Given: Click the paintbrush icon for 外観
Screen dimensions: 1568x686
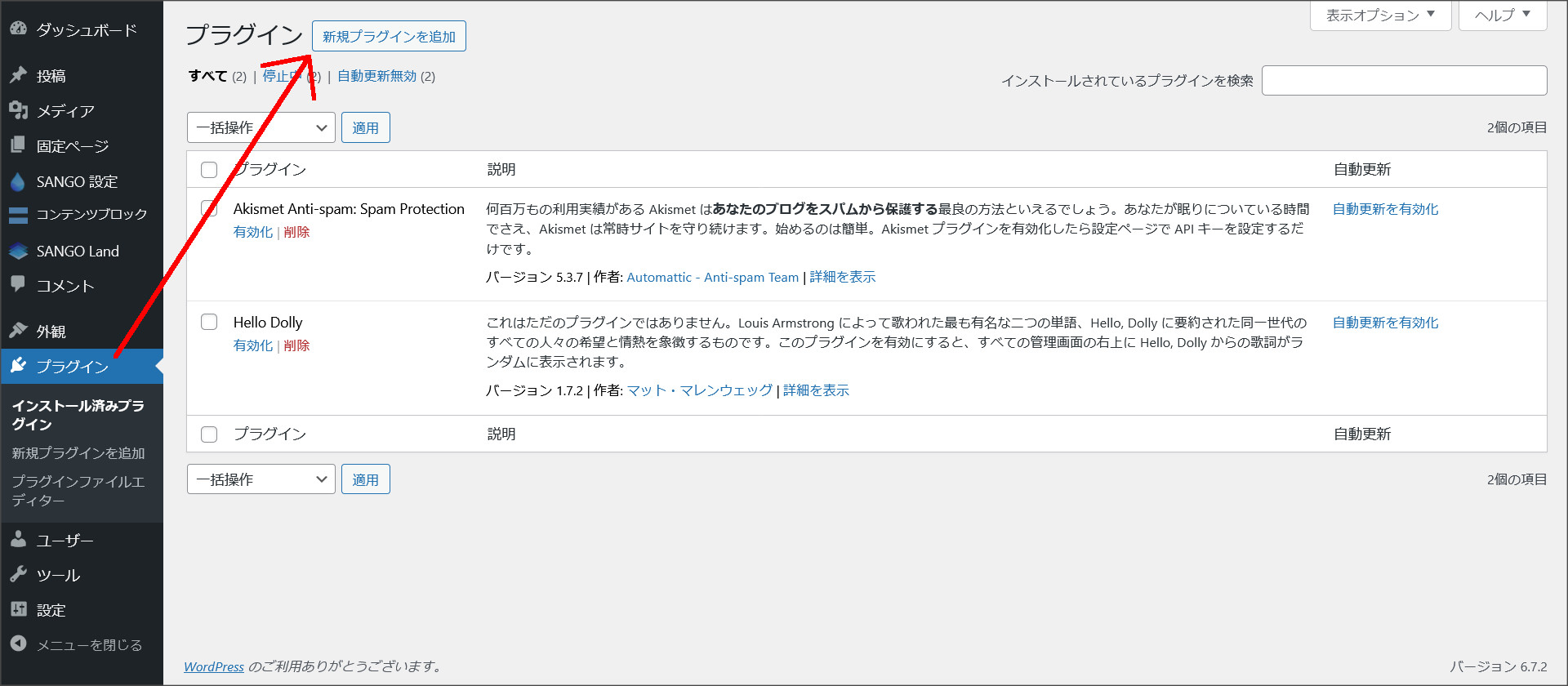Looking at the screenshot, I should pyautogui.click(x=18, y=331).
